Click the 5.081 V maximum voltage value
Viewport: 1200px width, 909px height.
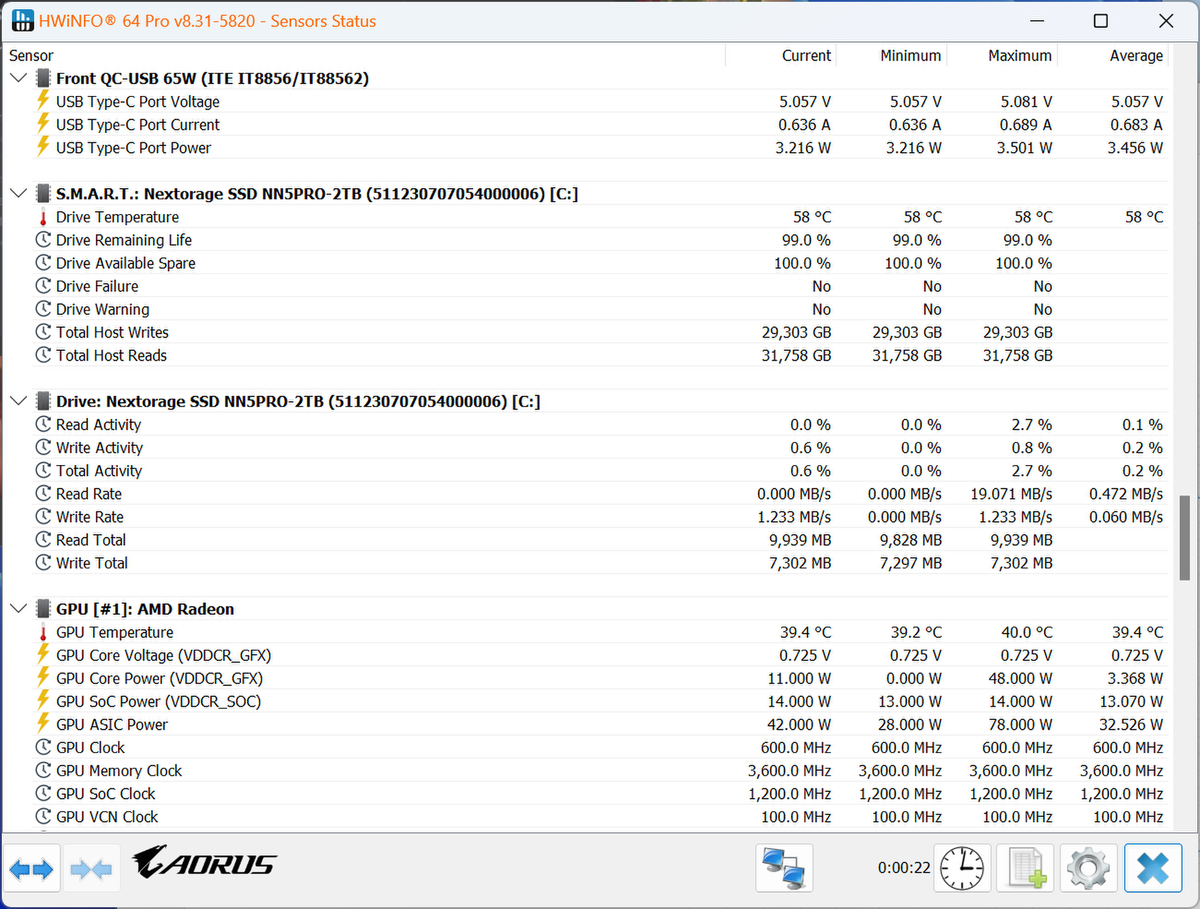coord(1027,101)
